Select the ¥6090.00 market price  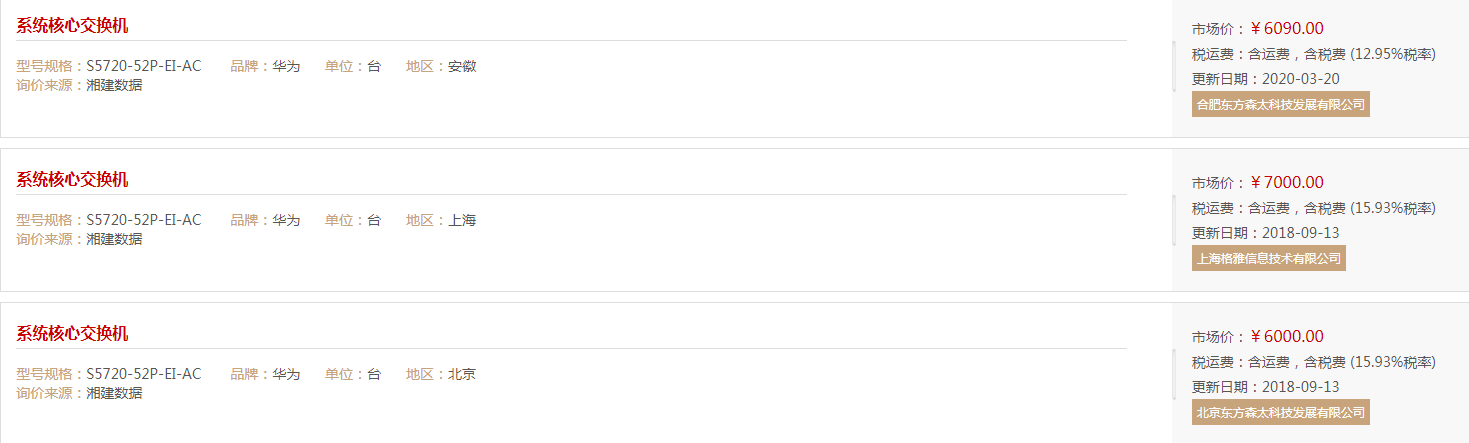tap(1287, 28)
